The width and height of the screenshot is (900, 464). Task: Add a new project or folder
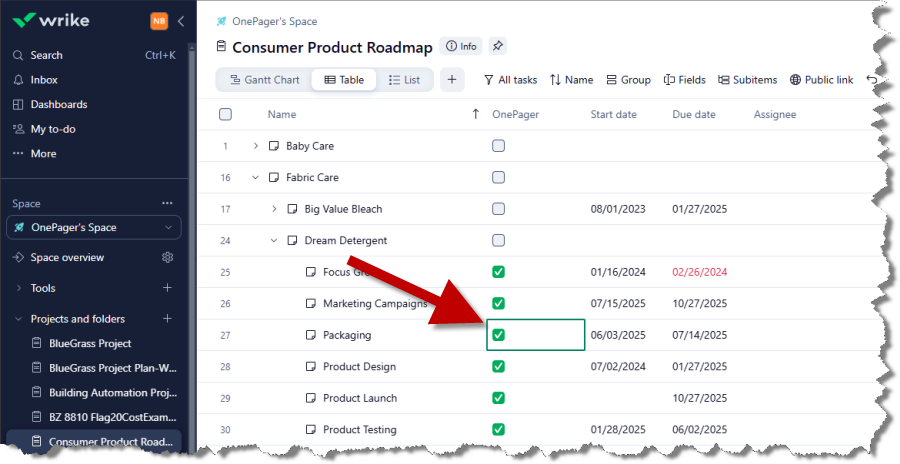(168, 318)
